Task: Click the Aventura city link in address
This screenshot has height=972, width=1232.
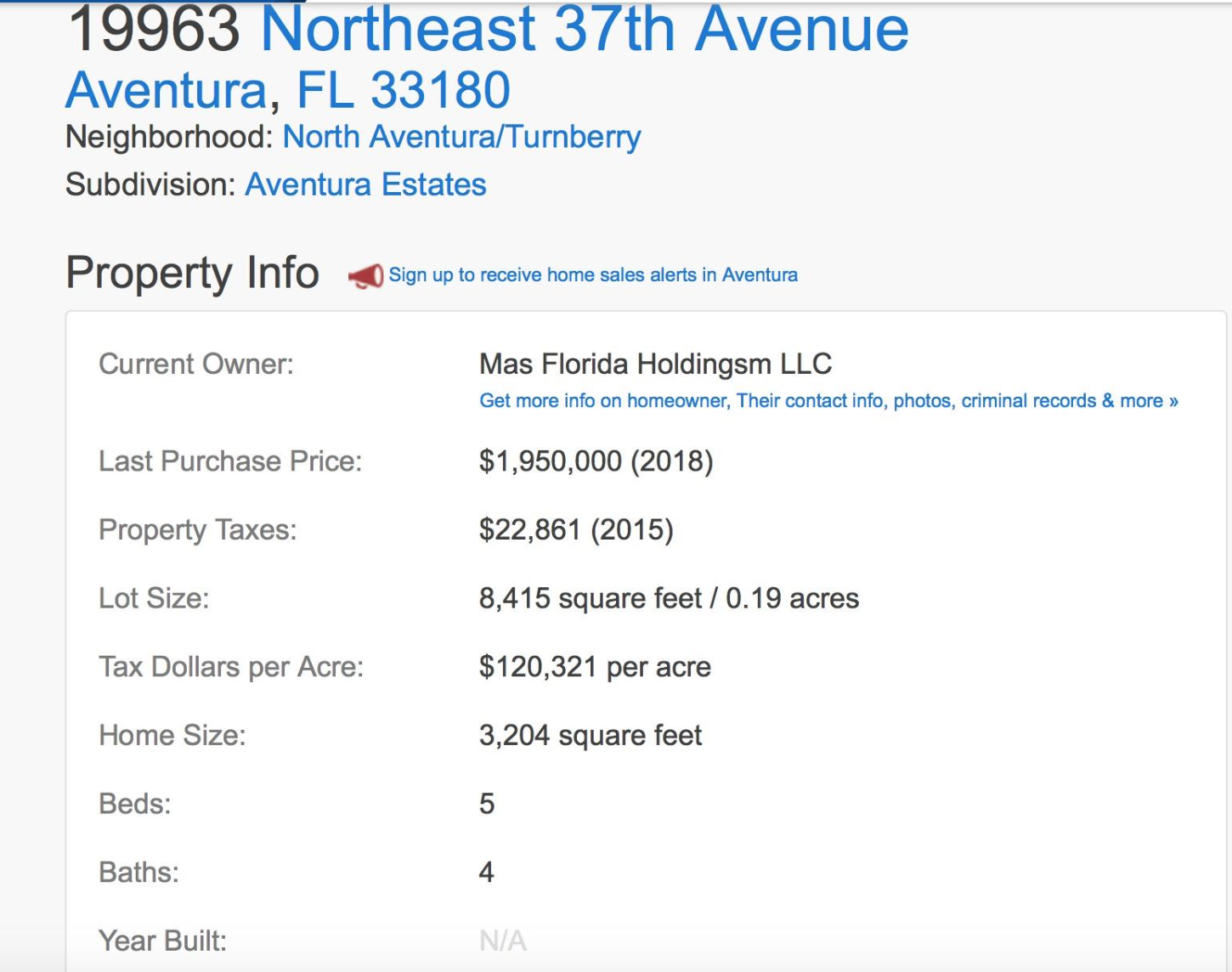Action: [167, 91]
